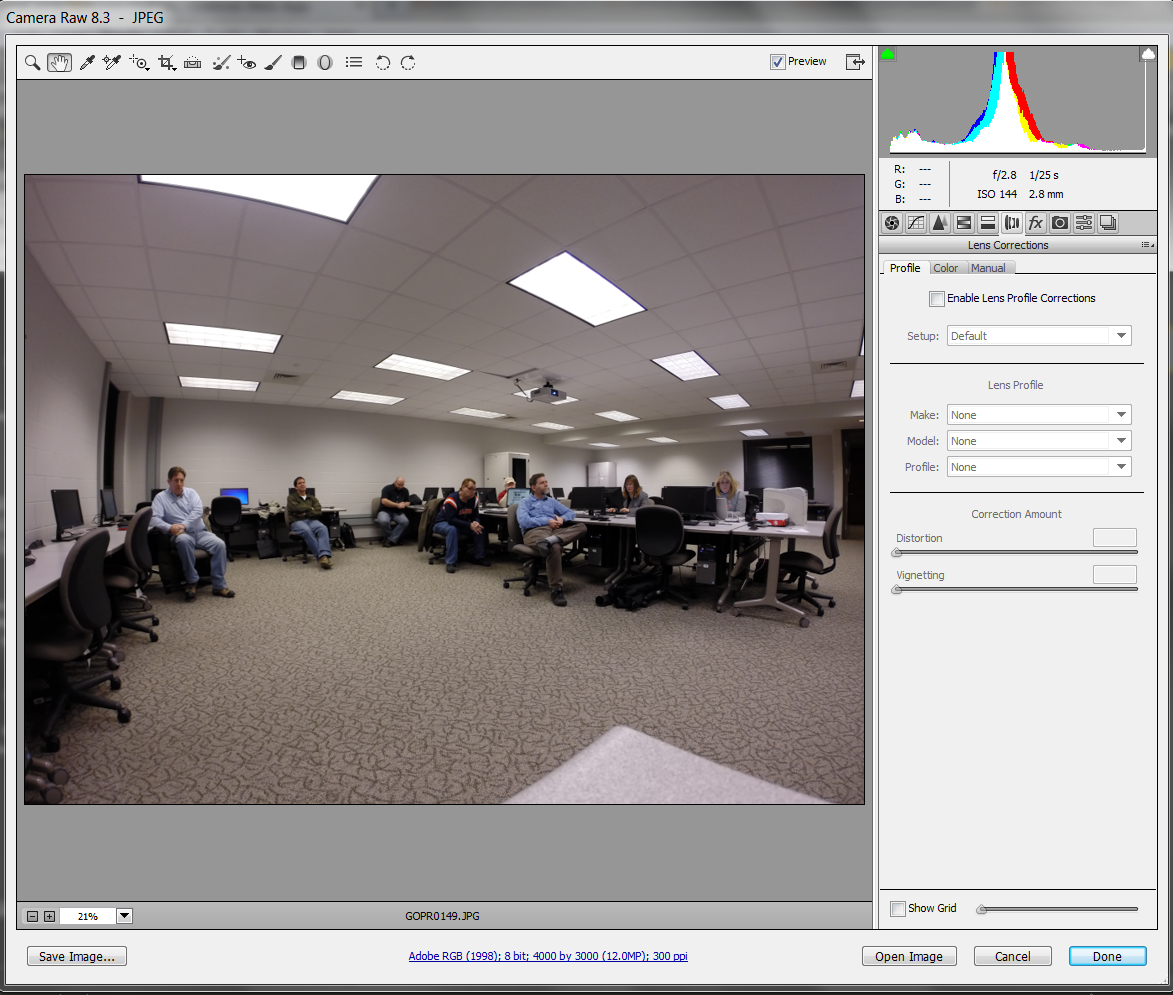Open the Split Toning panel tab
Viewport: 1173px width, 995px height.
click(987, 223)
